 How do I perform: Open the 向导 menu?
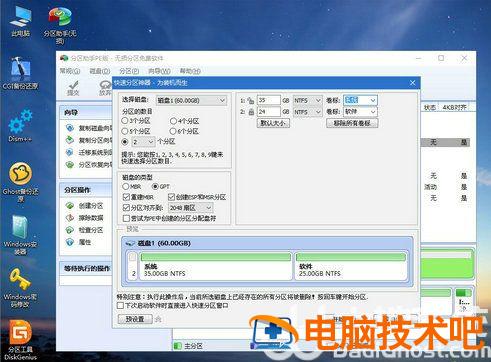[x=159, y=71]
